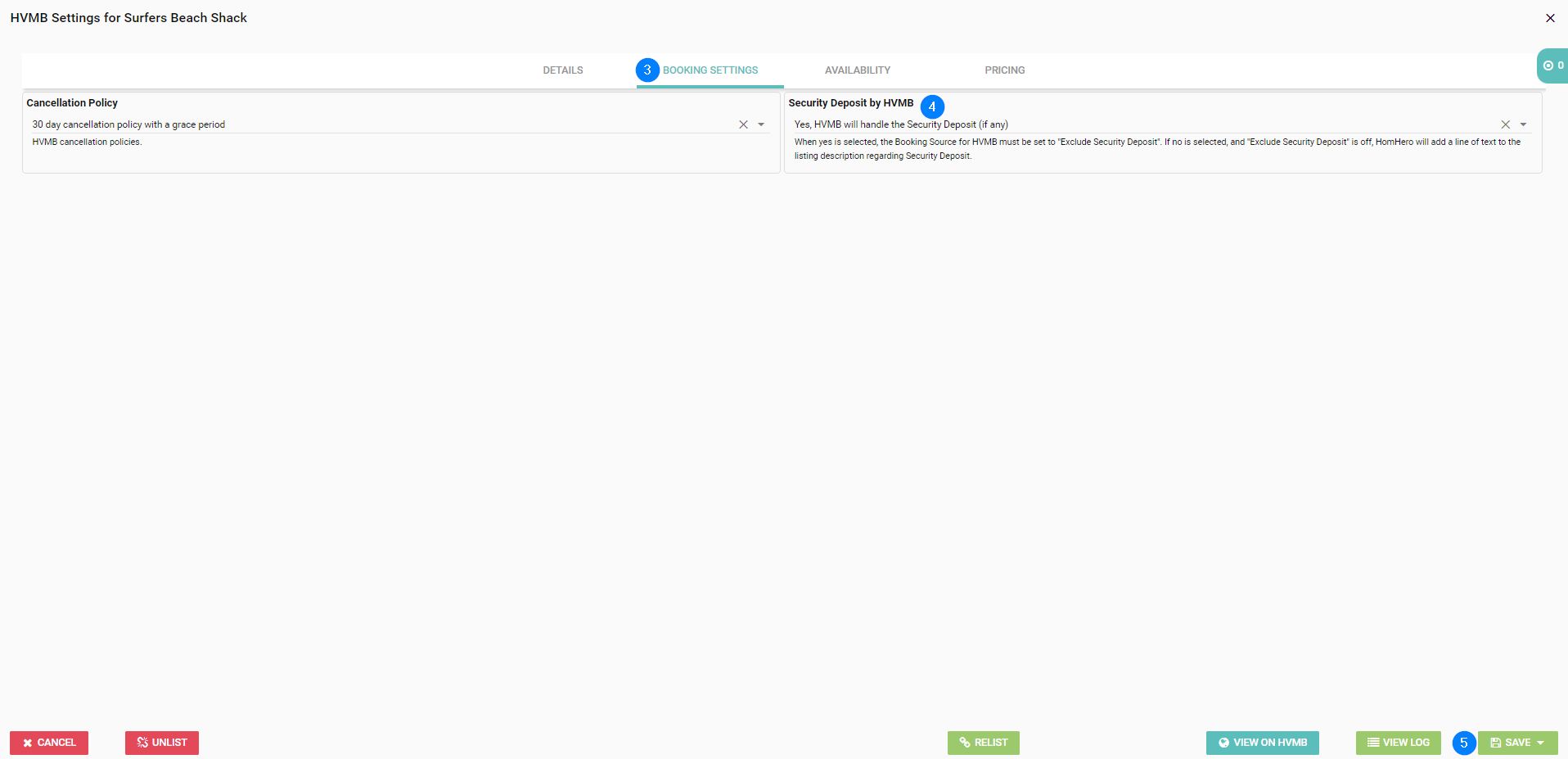Click the blue step 4 marker badge
Image resolution: width=1568 pixels, height=759 pixels.
point(932,106)
